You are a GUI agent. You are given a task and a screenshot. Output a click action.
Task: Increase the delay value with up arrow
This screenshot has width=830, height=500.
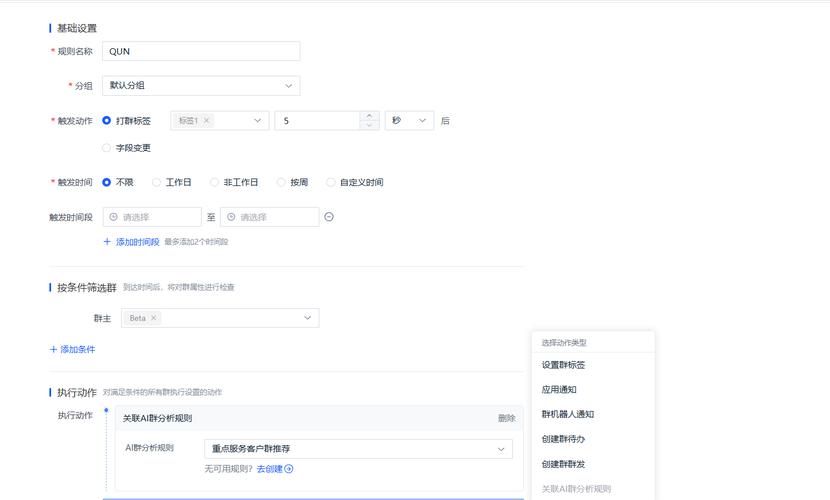coord(369,116)
